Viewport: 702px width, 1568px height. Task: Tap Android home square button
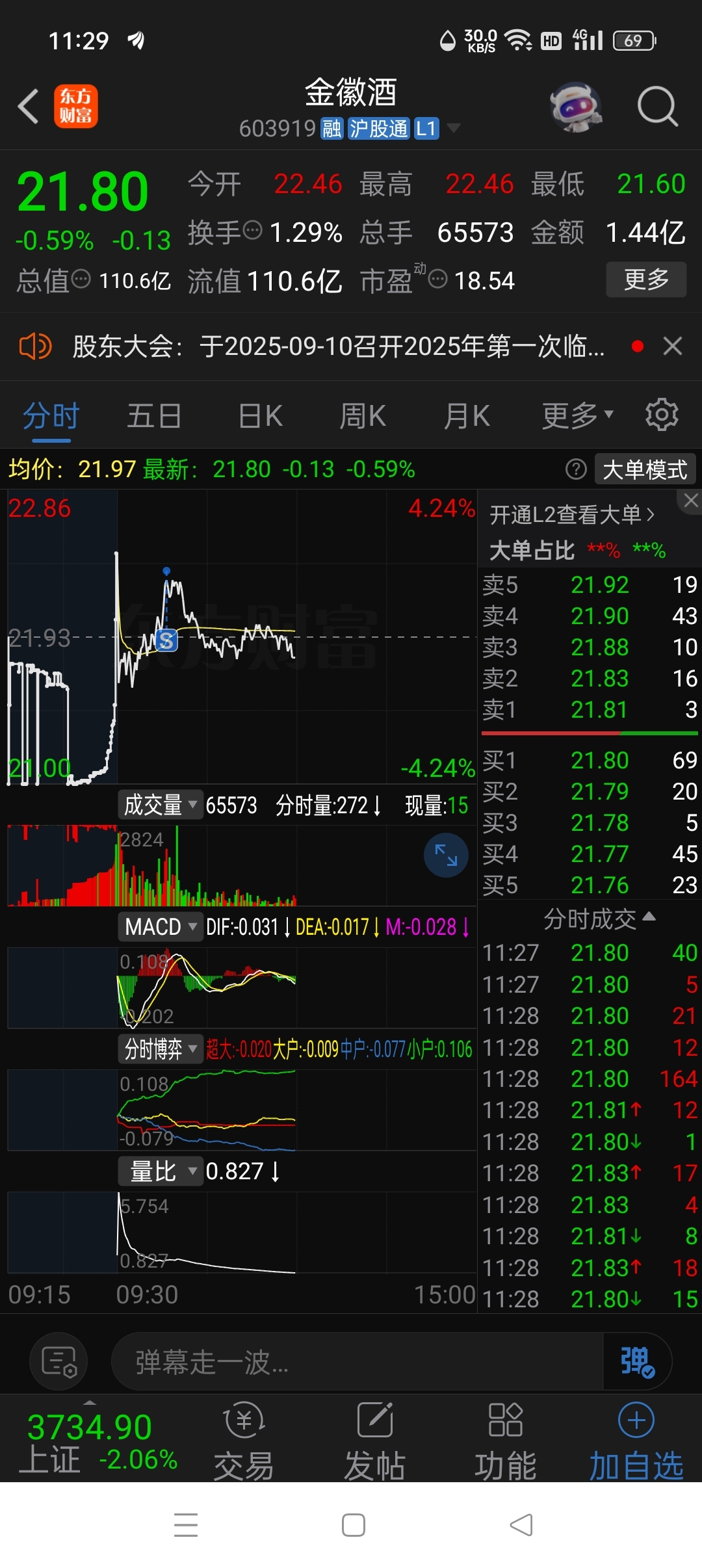(354, 1525)
